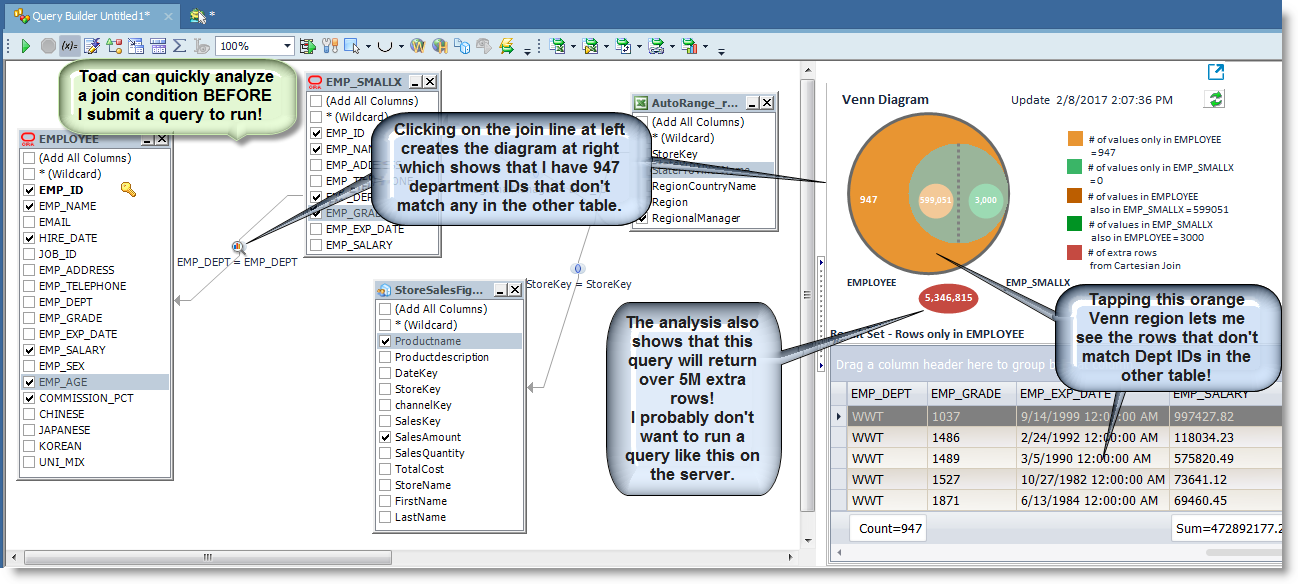Sort by EMP_GRADE column header
This screenshot has width=1298, height=584.
pos(972,393)
